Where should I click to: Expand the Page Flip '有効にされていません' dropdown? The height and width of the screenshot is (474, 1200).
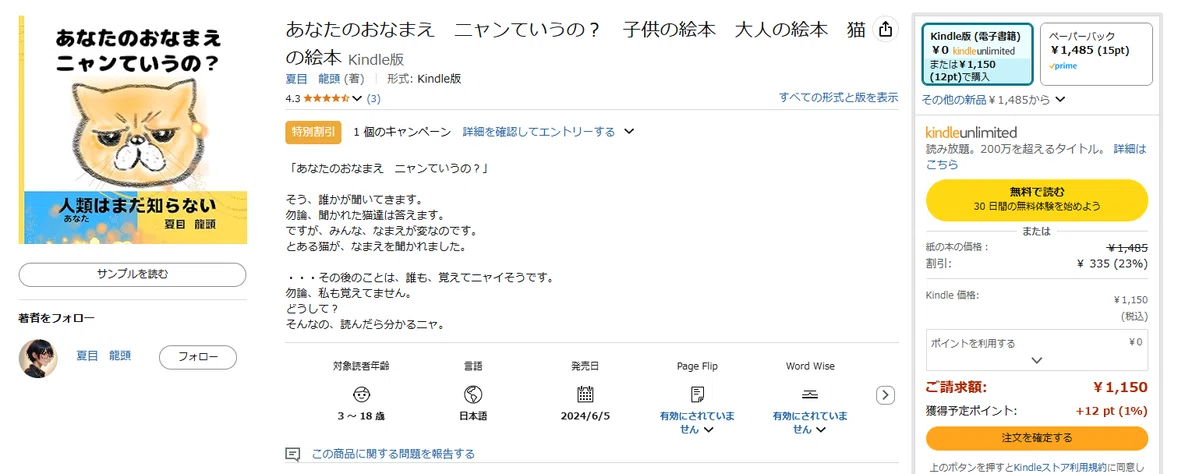pyautogui.click(x=698, y=422)
